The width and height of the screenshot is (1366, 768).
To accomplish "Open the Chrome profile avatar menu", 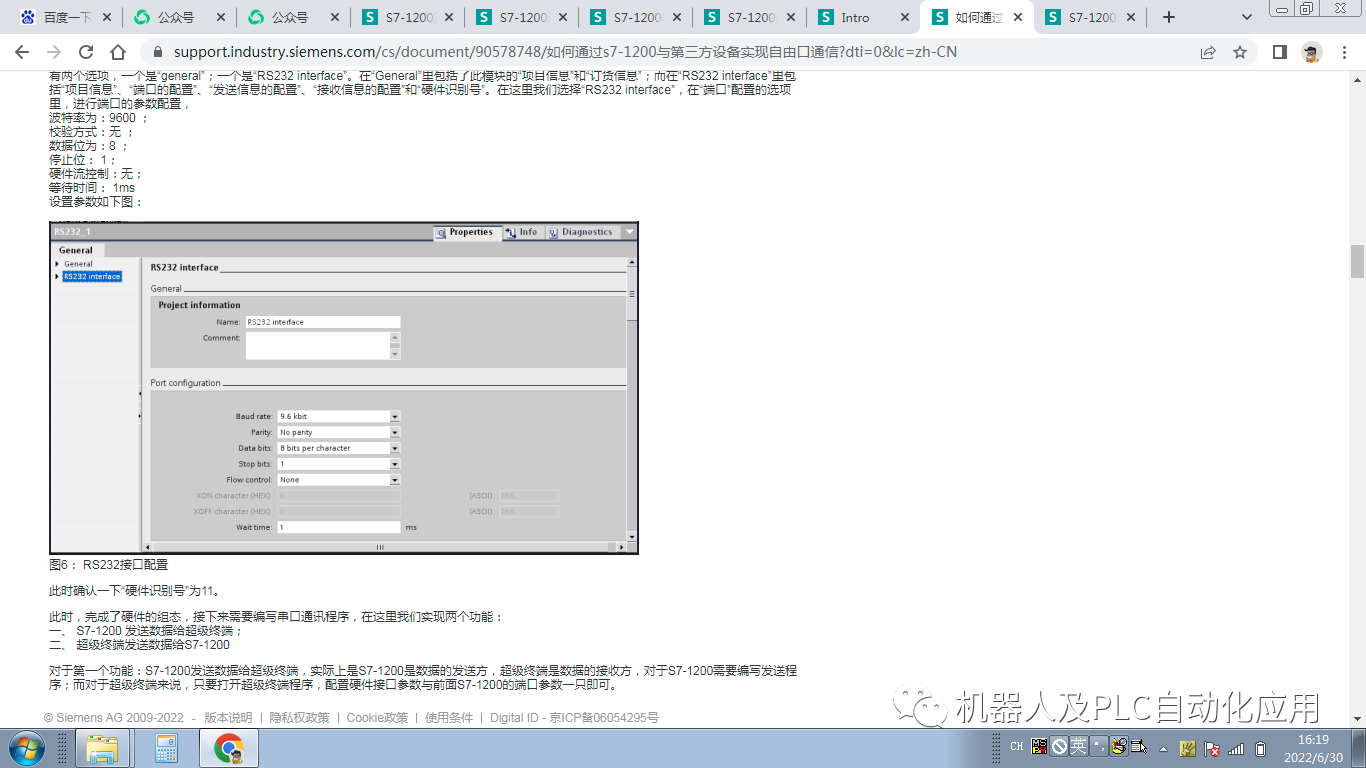I will (1312, 52).
